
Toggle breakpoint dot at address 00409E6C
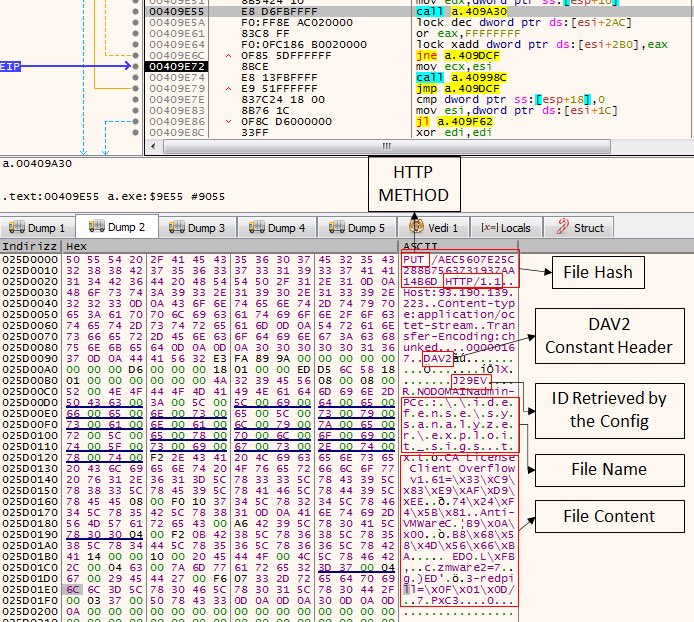click(x=135, y=55)
